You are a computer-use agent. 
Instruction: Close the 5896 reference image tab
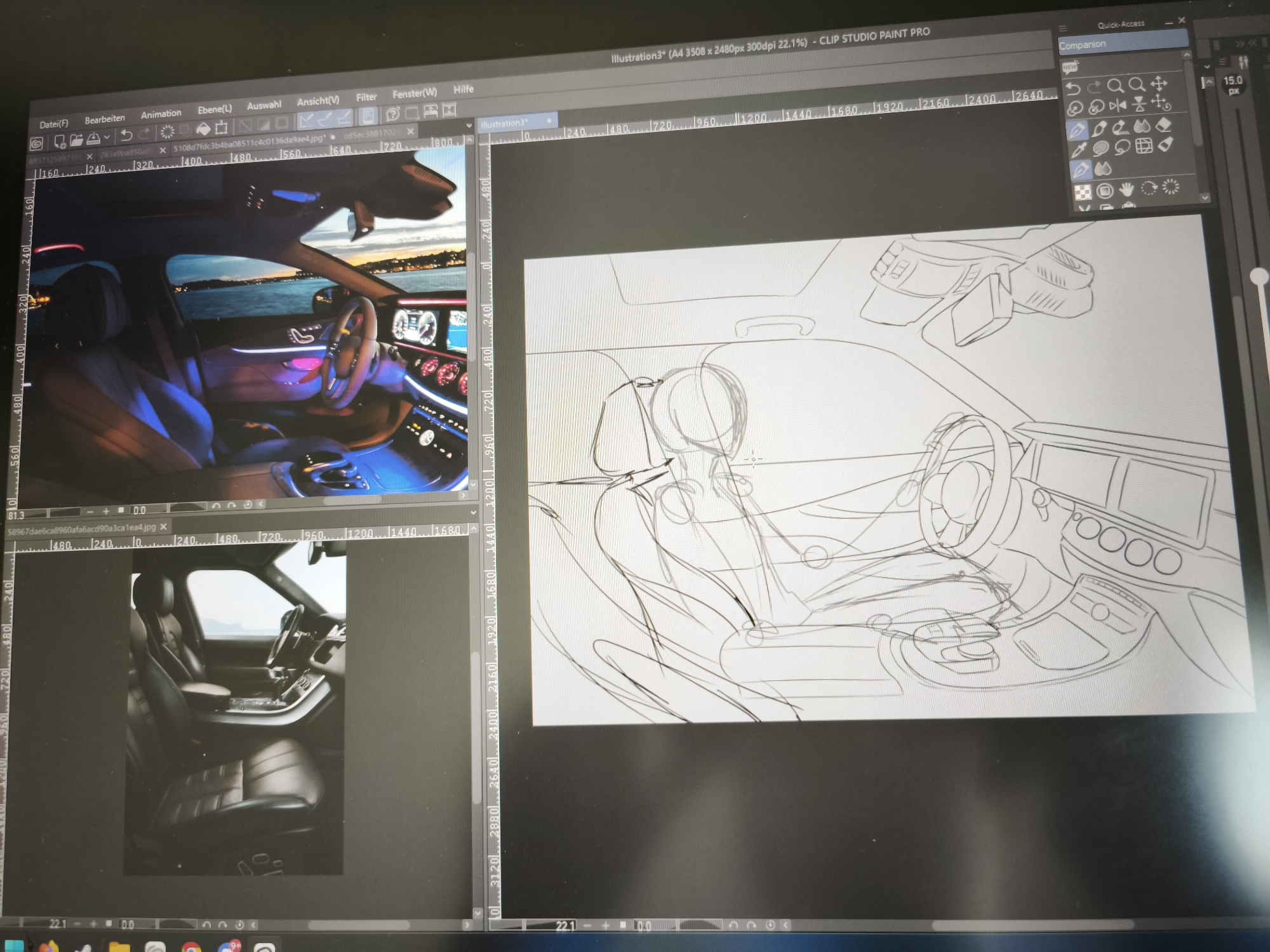[164, 527]
